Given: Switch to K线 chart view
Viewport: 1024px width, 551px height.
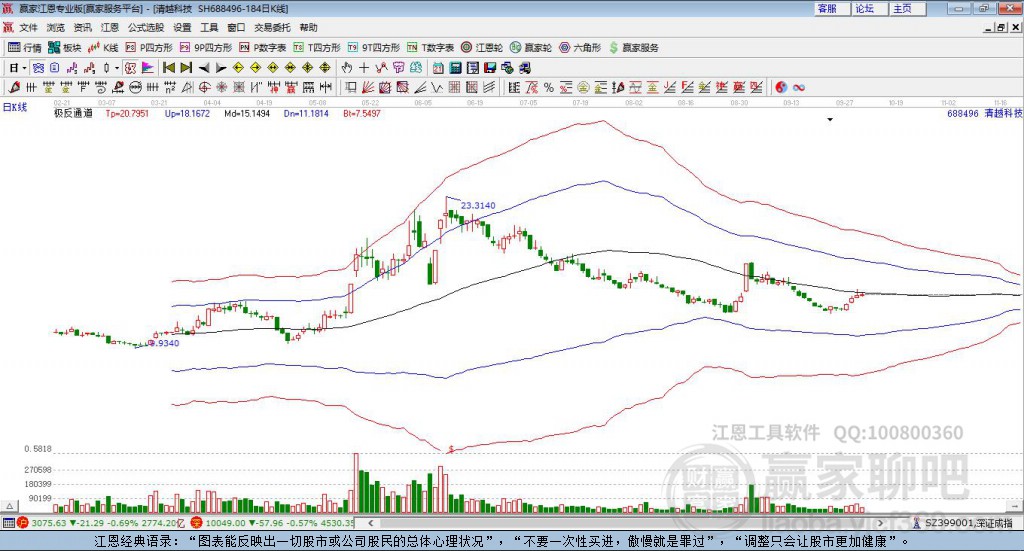Looking at the screenshot, I should coord(103,48).
